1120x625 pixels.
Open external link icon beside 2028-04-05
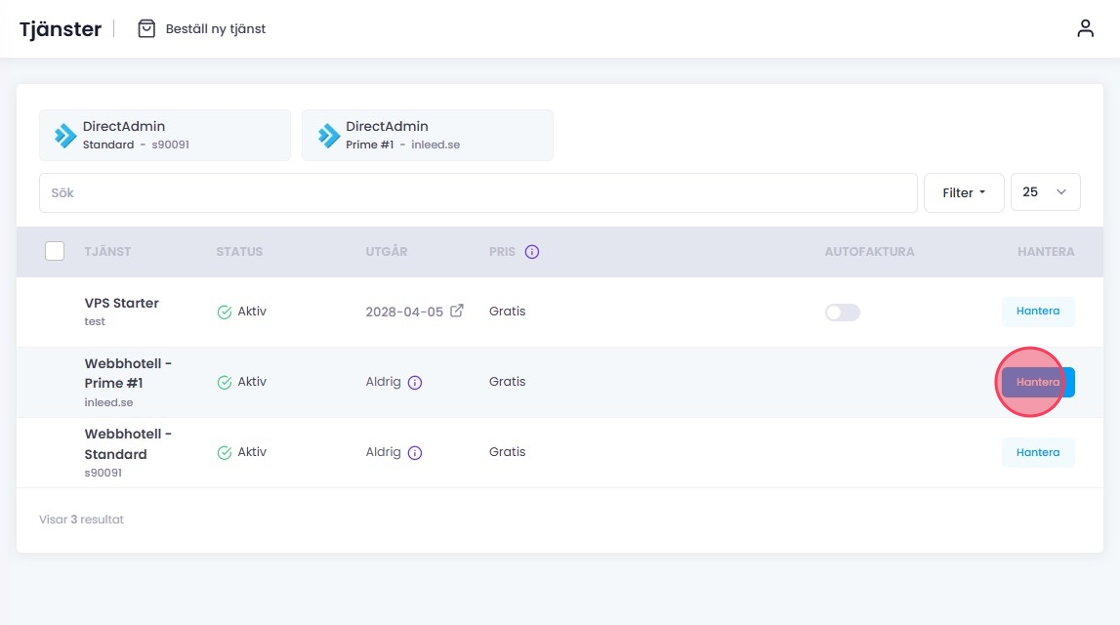(457, 311)
